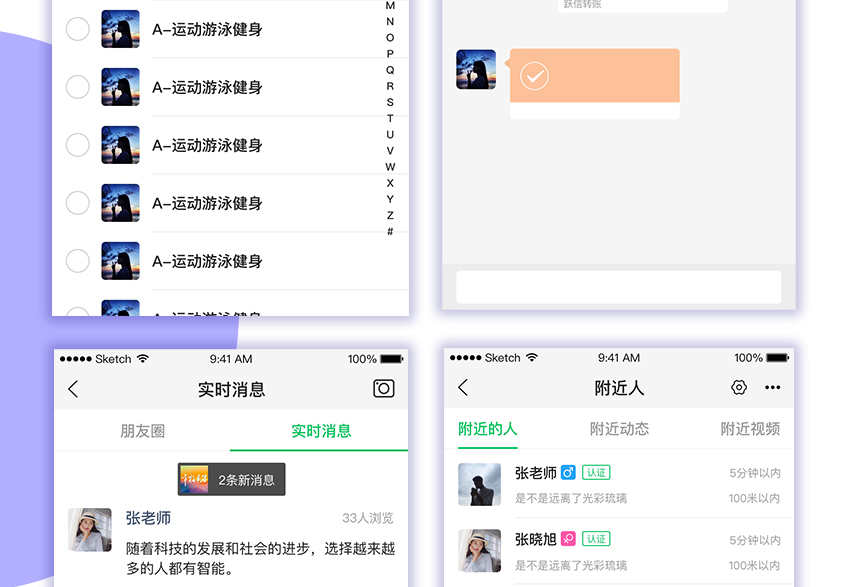Image resolution: width=848 pixels, height=587 pixels.
Task: Jump to letter Y in alphabet index
Action: [390, 199]
